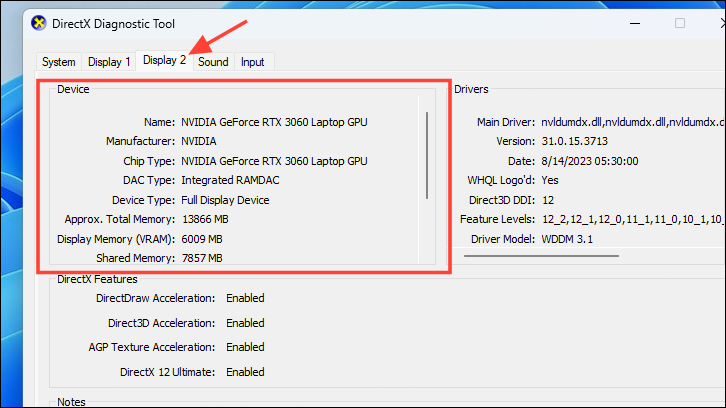The width and height of the screenshot is (726, 408).
Task: Maximize the DirectX Diagnostic Tool window
Action: click(x=680, y=23)
